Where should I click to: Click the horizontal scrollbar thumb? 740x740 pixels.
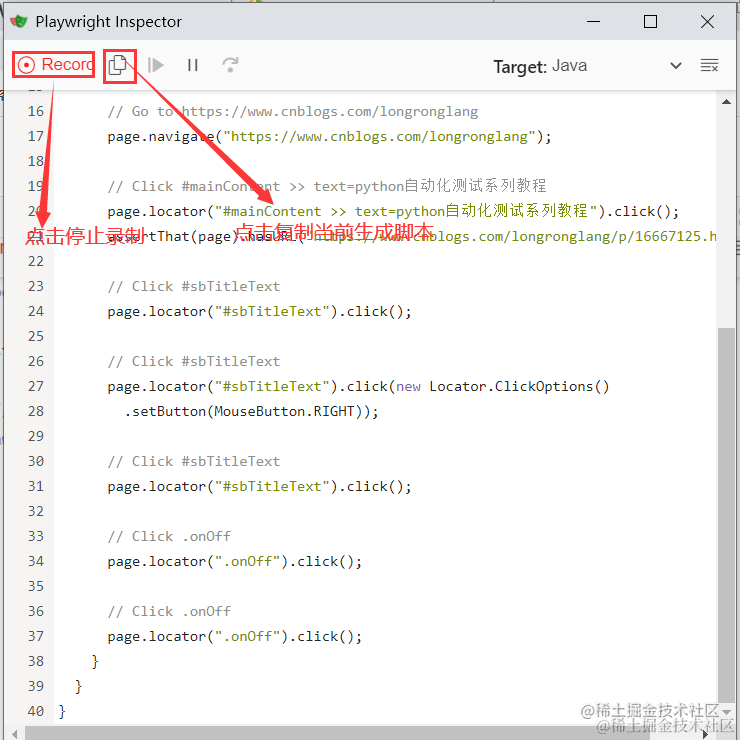[337, 734]
